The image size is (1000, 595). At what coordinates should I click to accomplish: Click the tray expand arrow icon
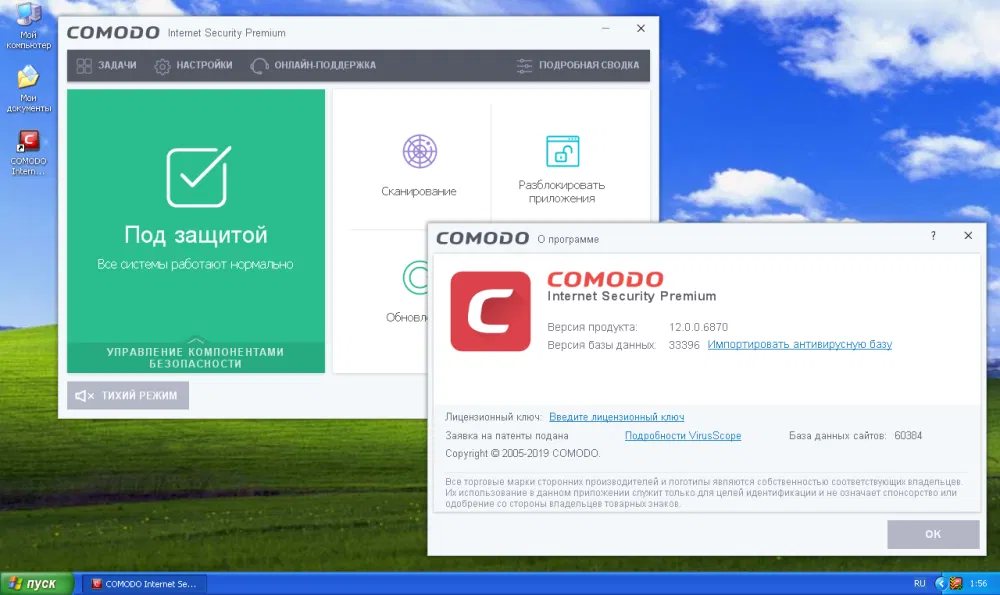click(939, 584)
